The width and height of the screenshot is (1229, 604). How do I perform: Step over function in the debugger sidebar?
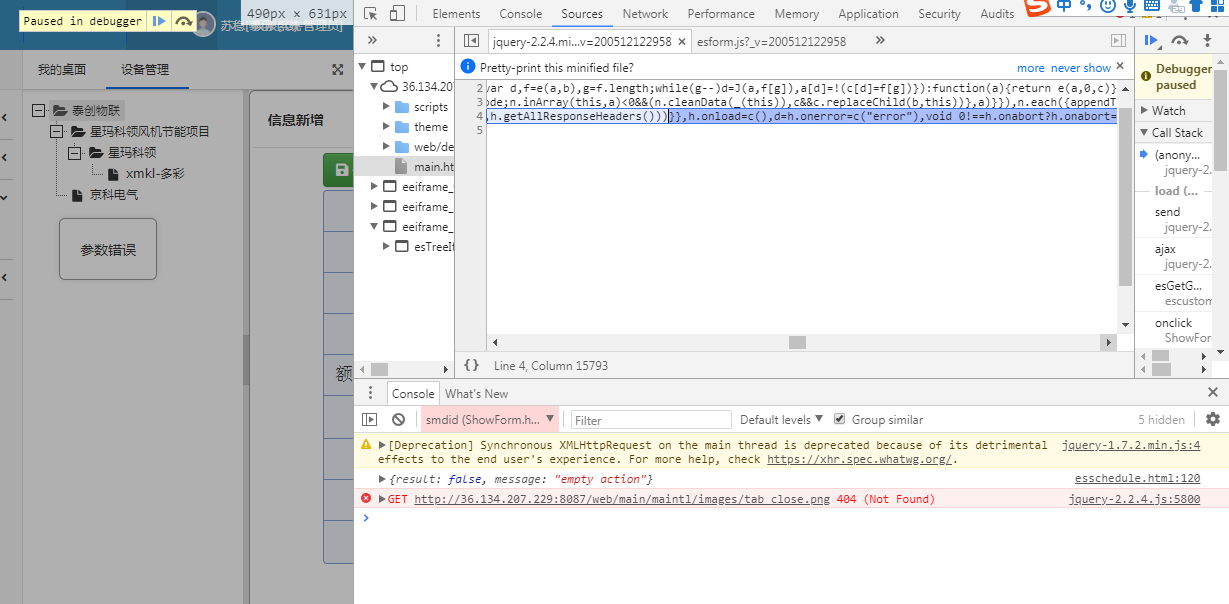pyautogui.click(x=1179, y=41)
